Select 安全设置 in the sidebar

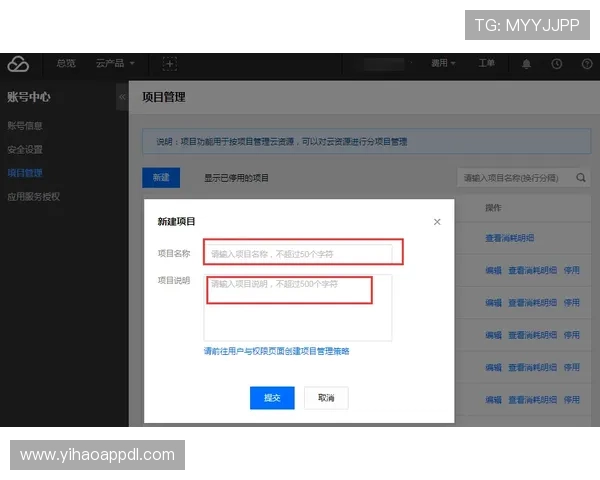25,149
